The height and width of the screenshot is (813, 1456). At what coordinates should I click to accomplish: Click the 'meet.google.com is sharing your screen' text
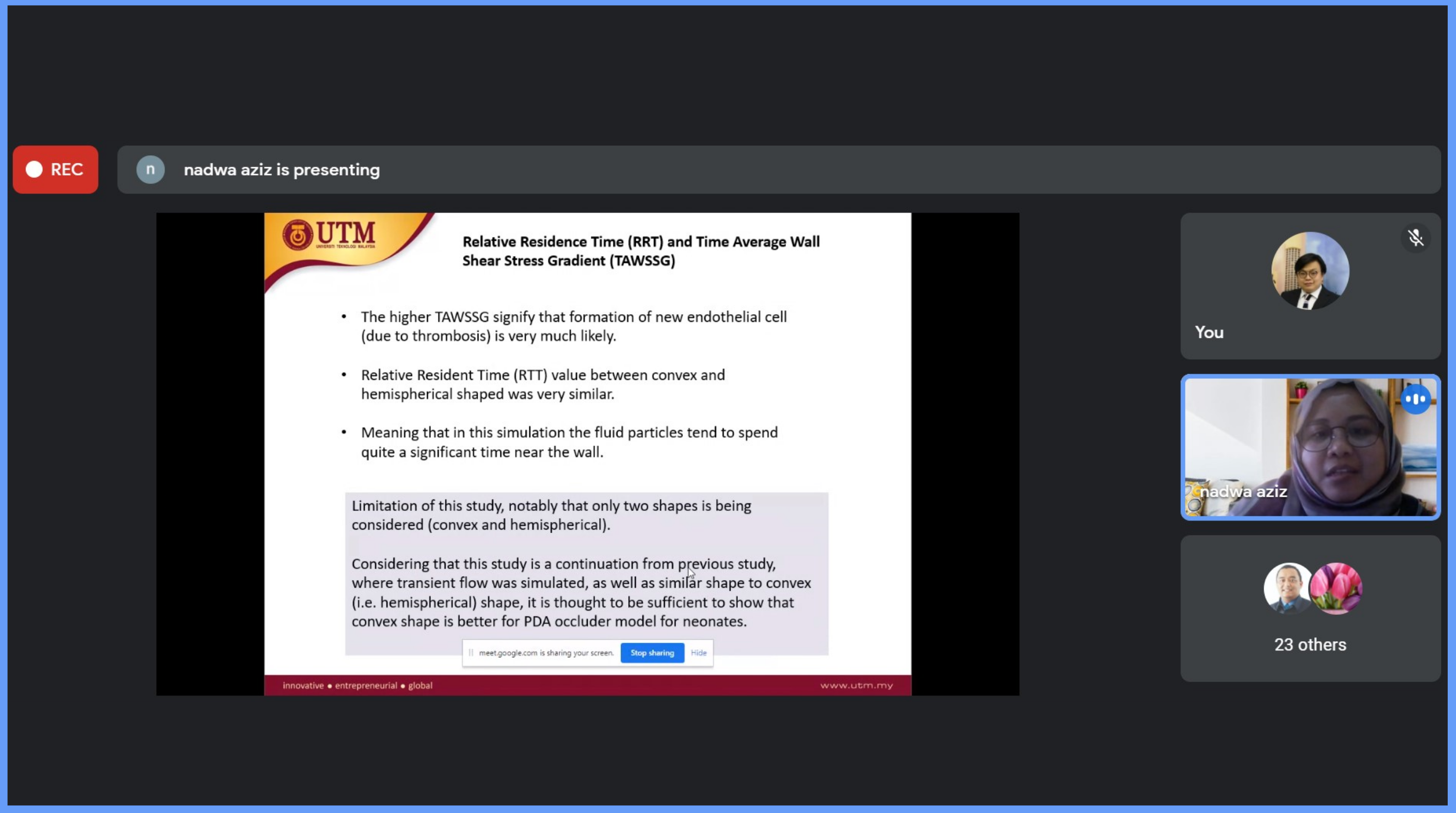(546, 653)
